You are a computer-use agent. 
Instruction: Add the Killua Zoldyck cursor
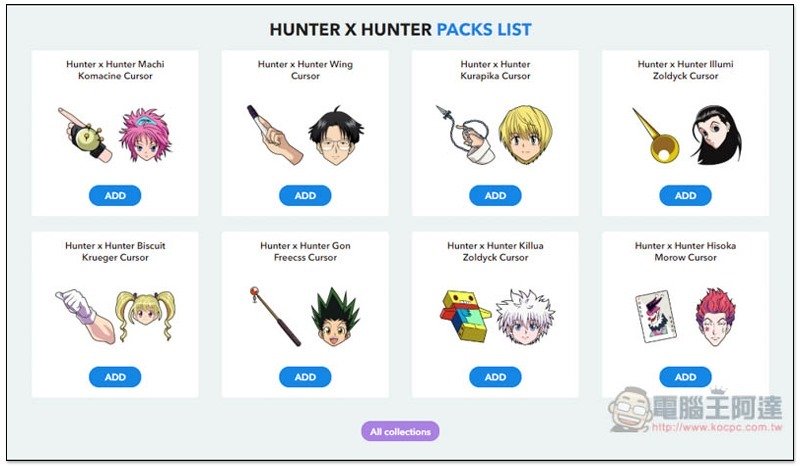click(x=495, y=377)
